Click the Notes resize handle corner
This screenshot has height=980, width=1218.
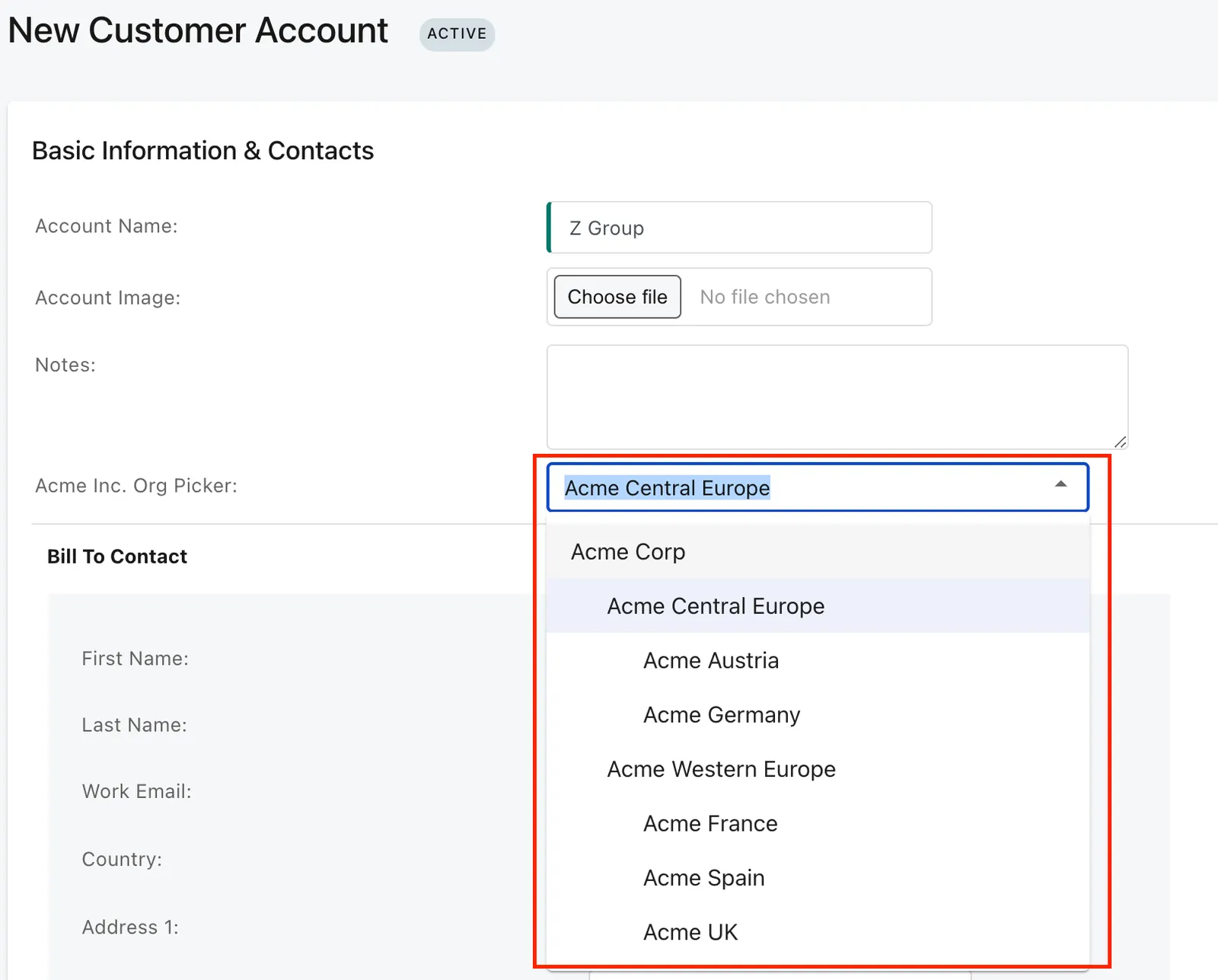(1120, 442)
